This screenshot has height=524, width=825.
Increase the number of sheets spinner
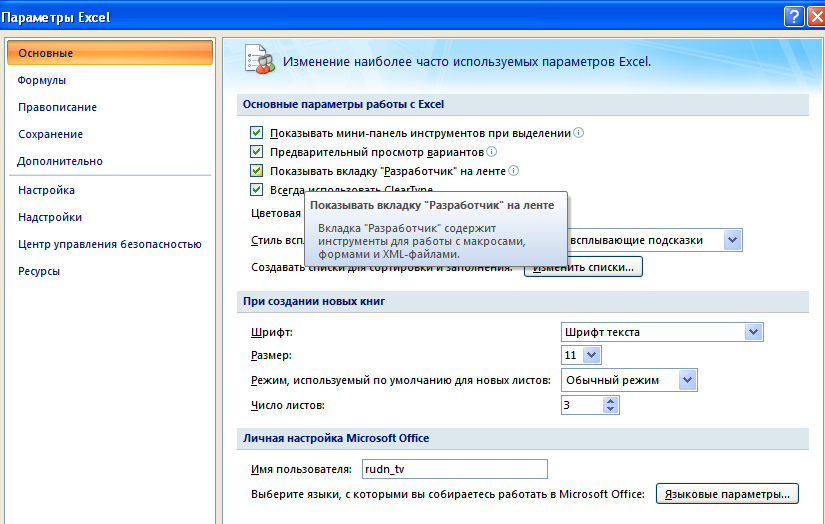(x=610, y=401)
